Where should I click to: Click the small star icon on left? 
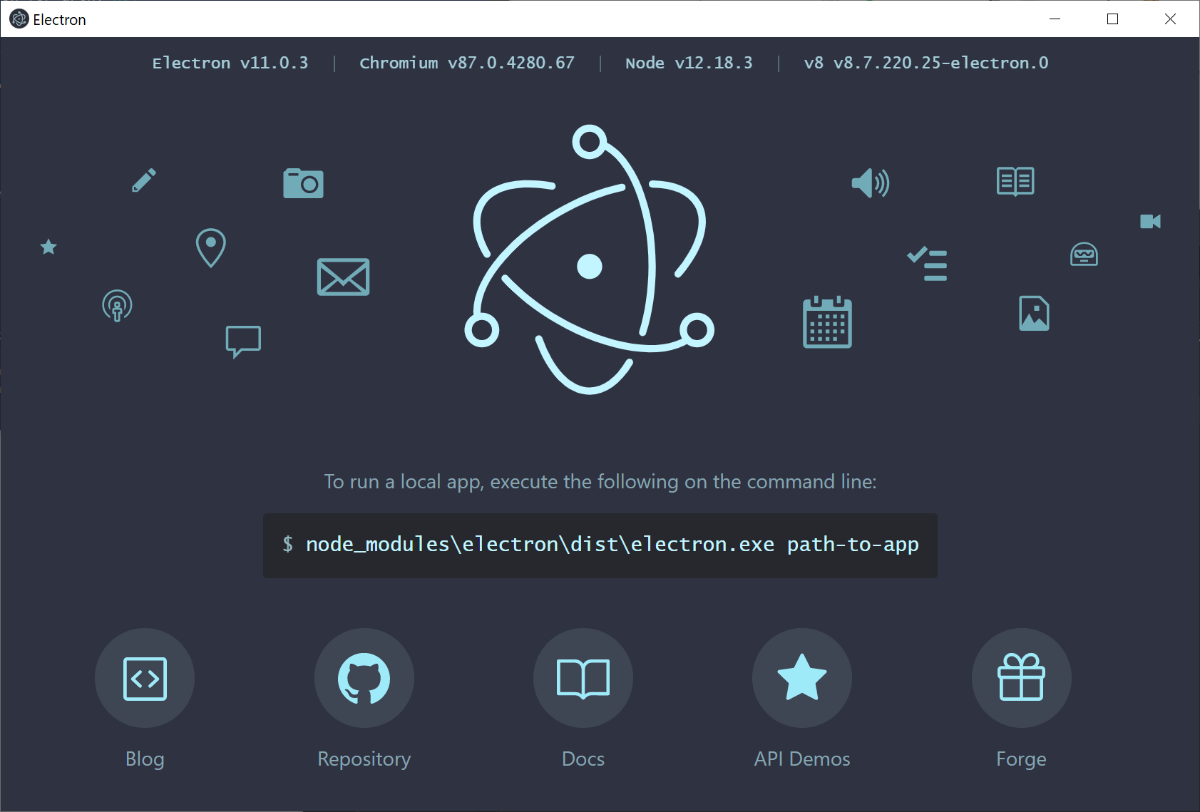coord(48,246)
